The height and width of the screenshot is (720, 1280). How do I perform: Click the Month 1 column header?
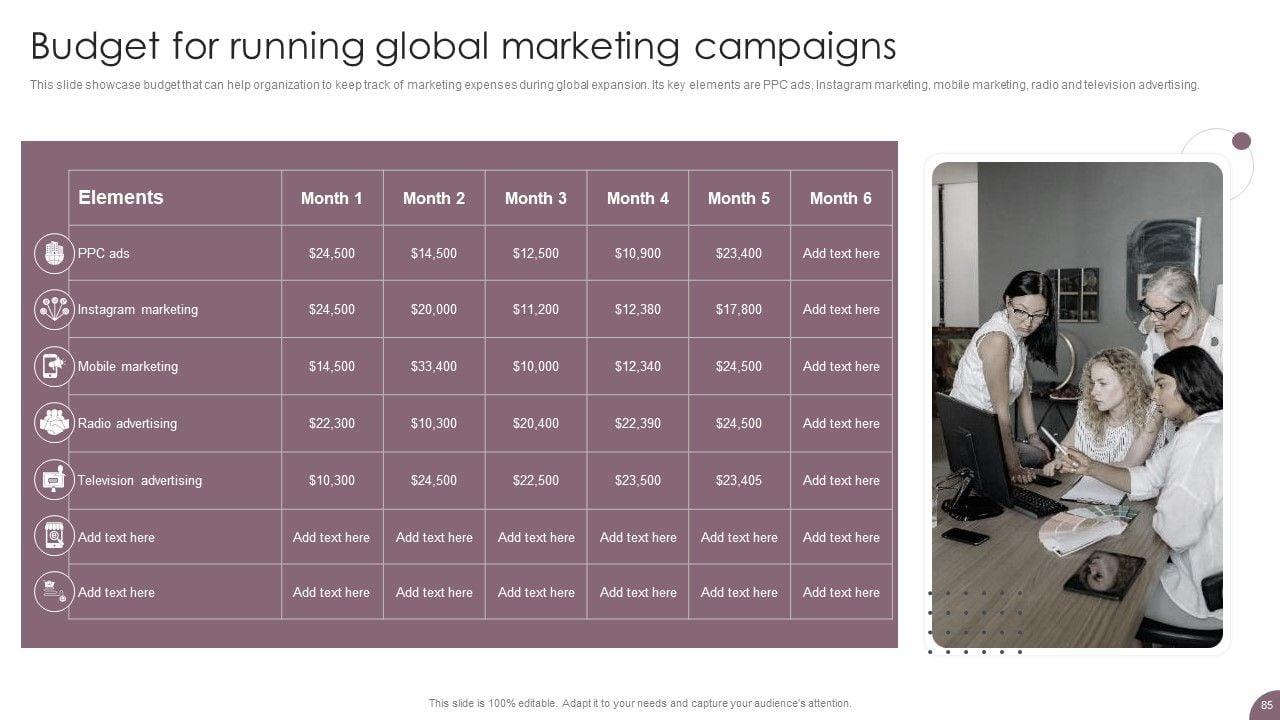click(332, 198)
